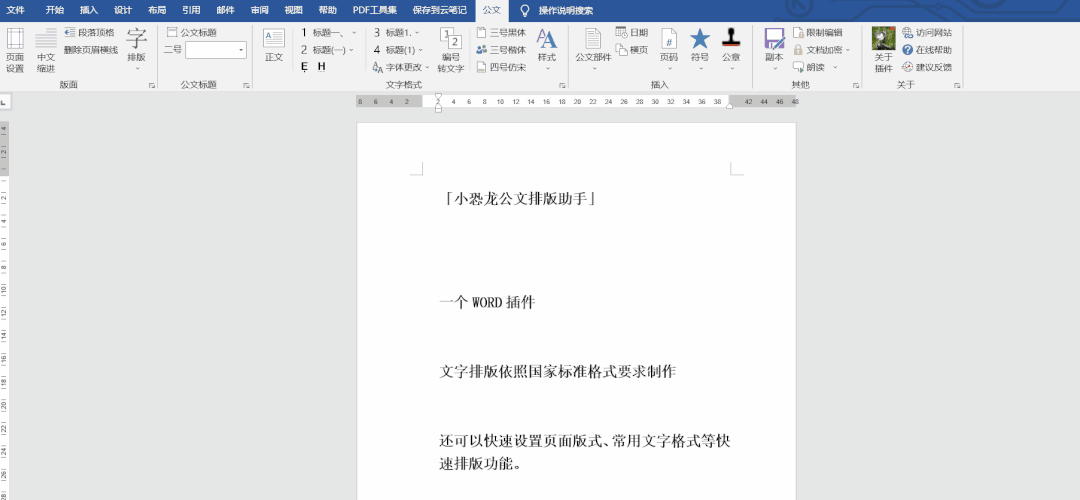This screenshot has width=1080, height=500.
Task: Click 朗读 read aloud
Action: point(809,67)
